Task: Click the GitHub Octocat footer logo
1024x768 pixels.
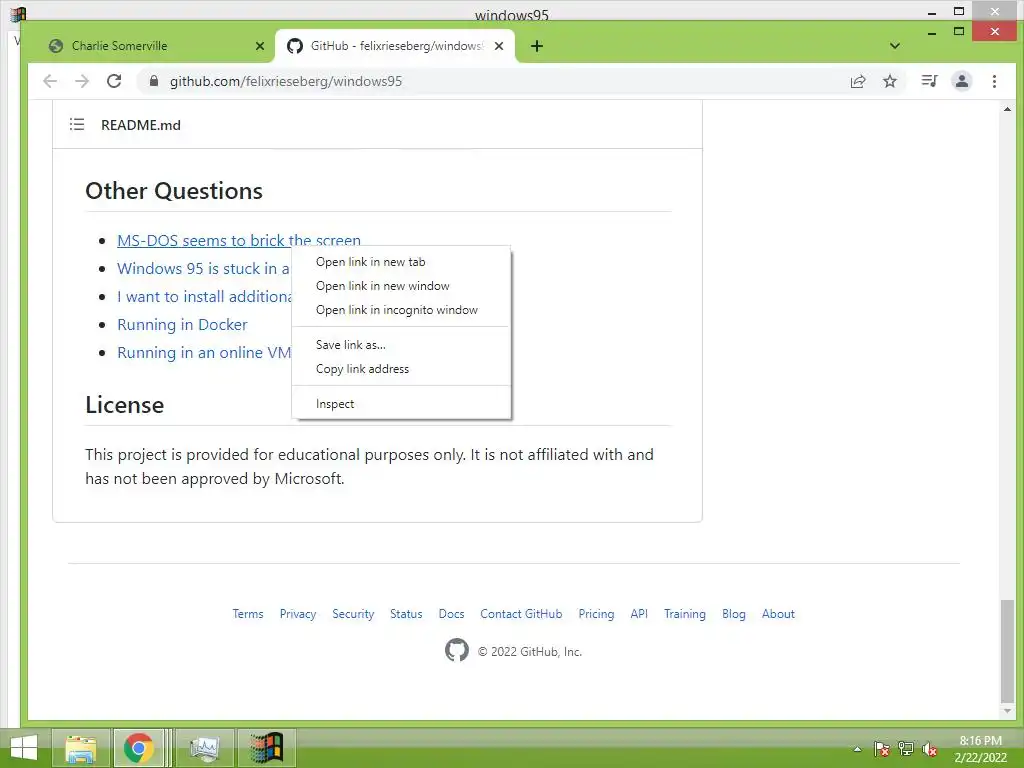Action: coord(456,650)
